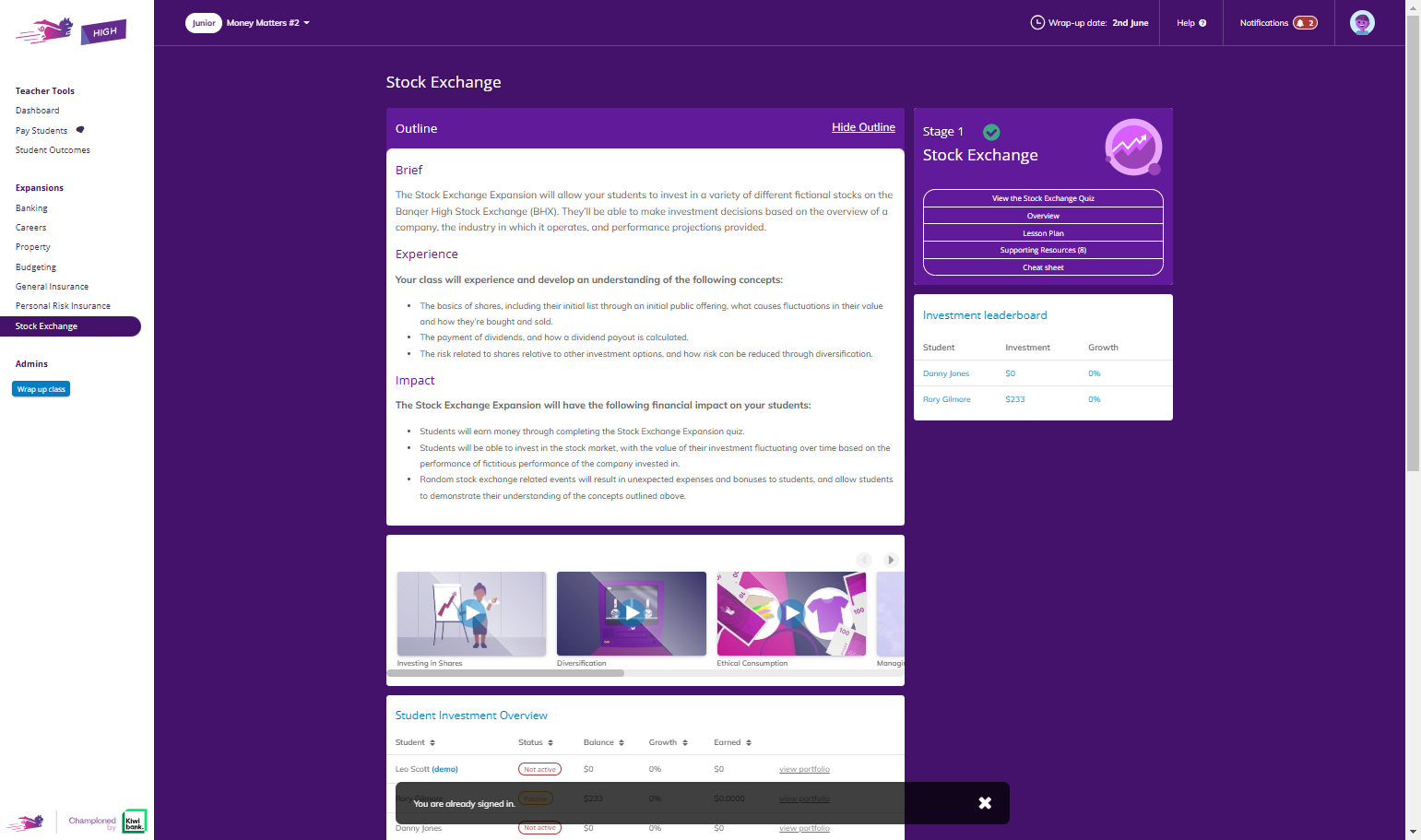
Task: Click the wrap-up date clock icon
Action: (1037, 23)
